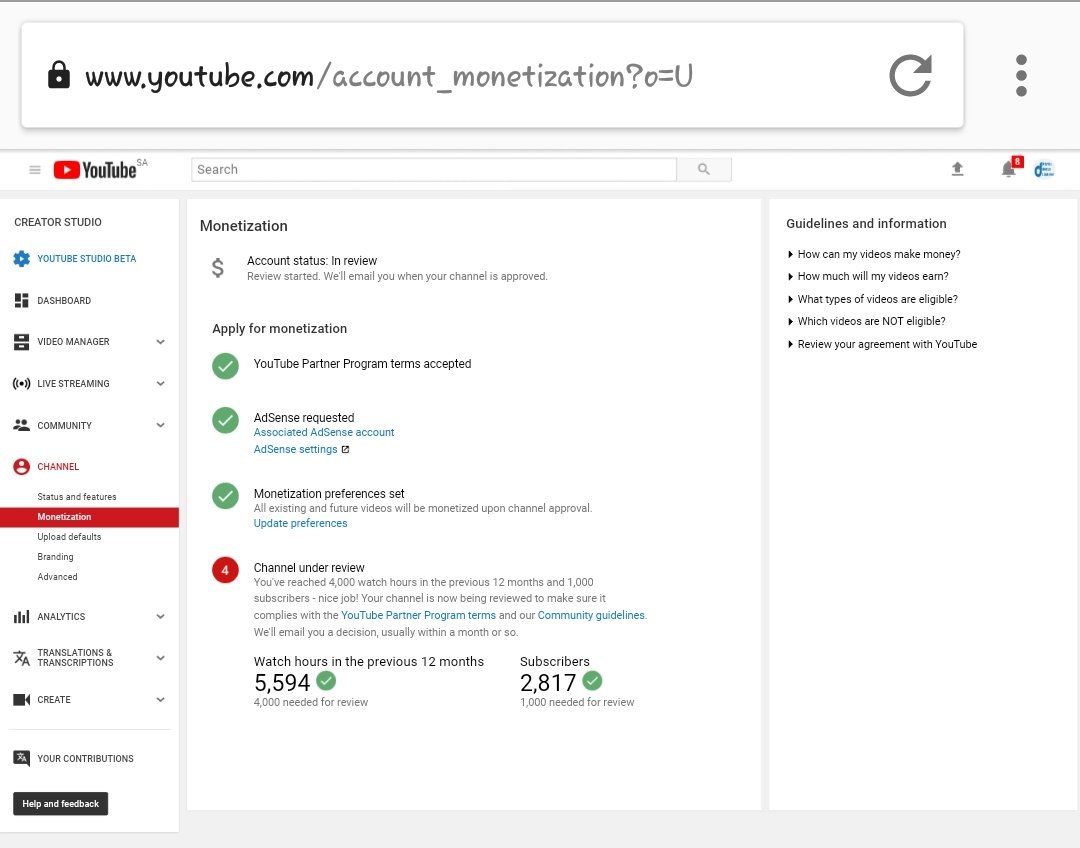Click green check next to 5,594 watch hours
The width and height of the screenshot is (1080, 848).
click(326, 681)
